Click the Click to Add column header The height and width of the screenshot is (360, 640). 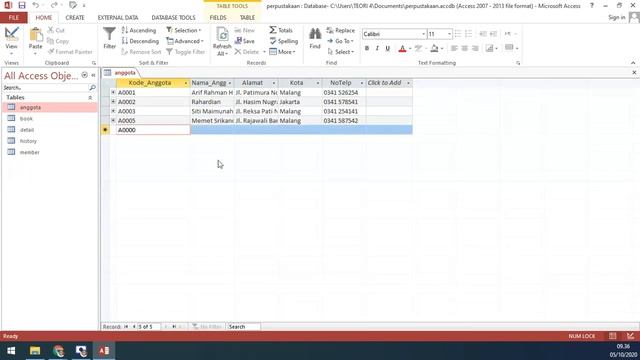pyautogui.click(x=388, y=83)
